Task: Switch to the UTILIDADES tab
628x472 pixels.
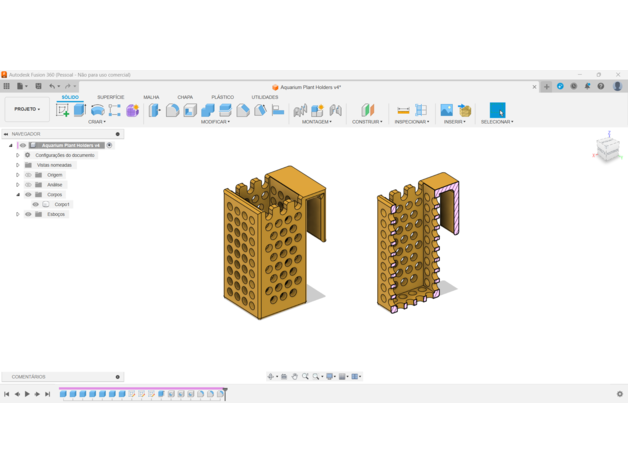Action: [265, 97]
